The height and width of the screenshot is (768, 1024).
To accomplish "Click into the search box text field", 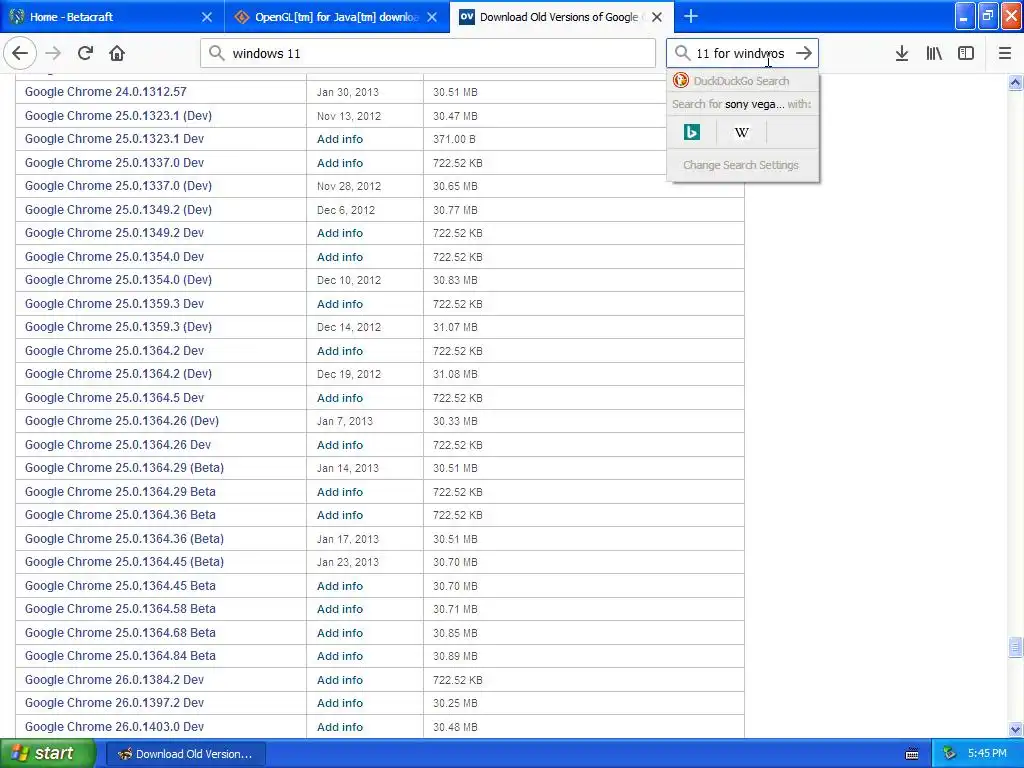I will click(x=741, y=54).
